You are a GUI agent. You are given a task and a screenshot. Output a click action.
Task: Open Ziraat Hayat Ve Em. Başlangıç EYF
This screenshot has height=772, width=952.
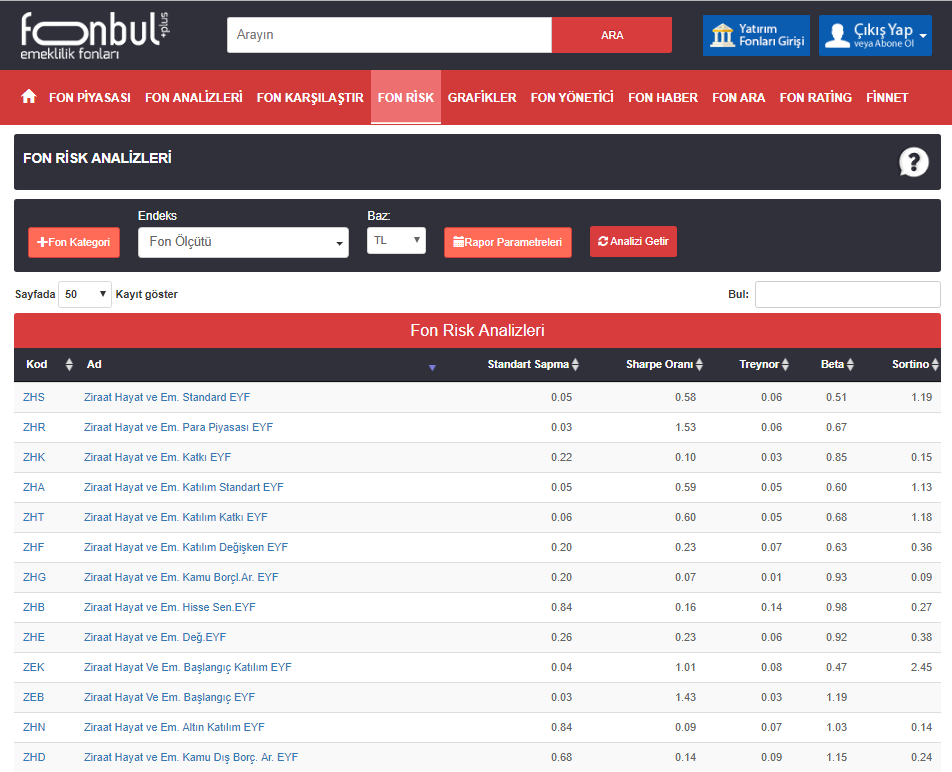tap(169, 697)
